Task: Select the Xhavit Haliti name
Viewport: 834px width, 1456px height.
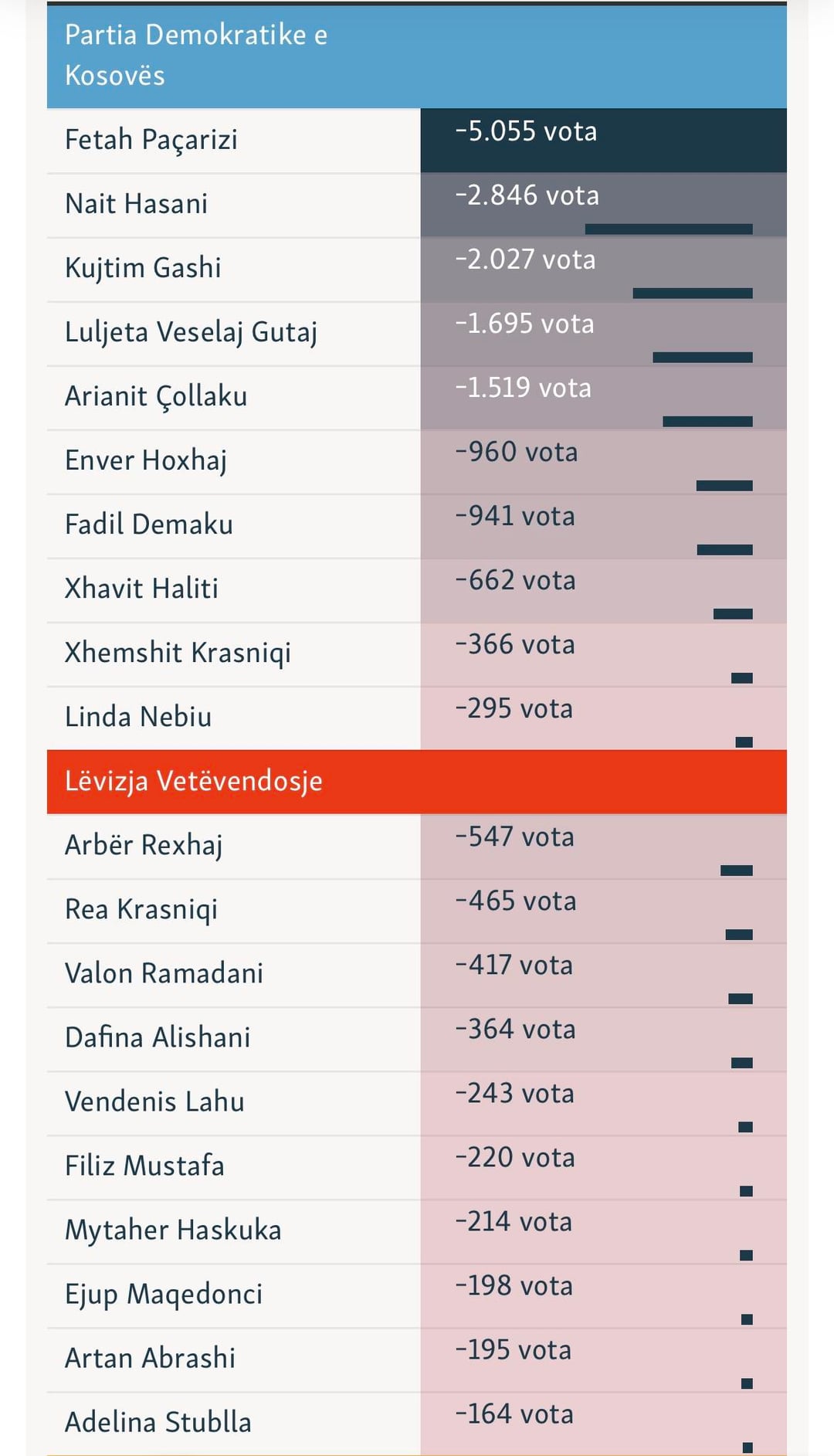Action: 141,589
